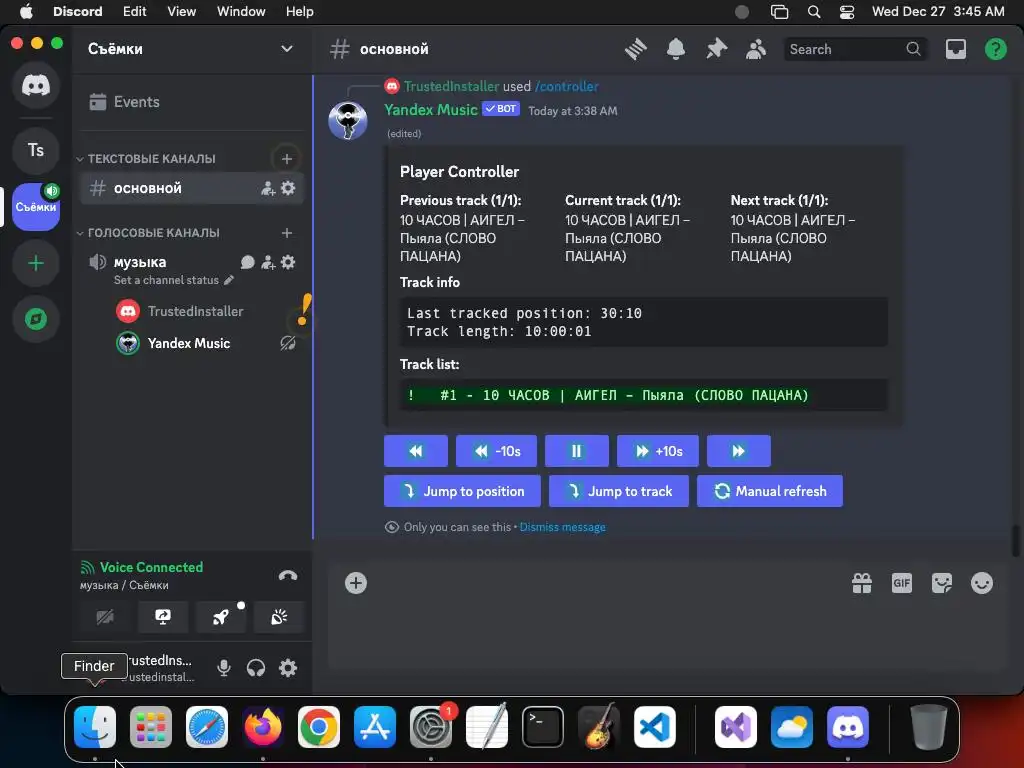Image resolution: width=1024 pixels, height=768 pixels.
Task: Toggle the member list icon
Action: [x=756, y=49]
